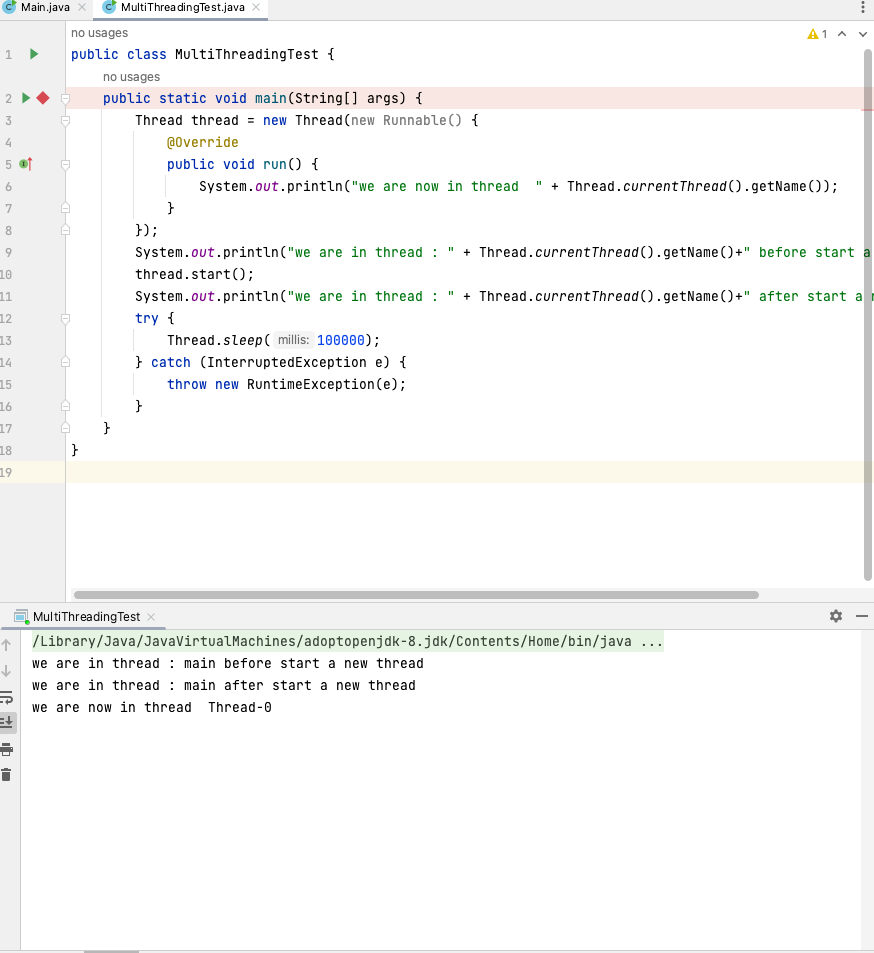This screenshot has height=953, width=874.
Task: Click console line 'main before start a new thread'
Action: tap(228, 663)
